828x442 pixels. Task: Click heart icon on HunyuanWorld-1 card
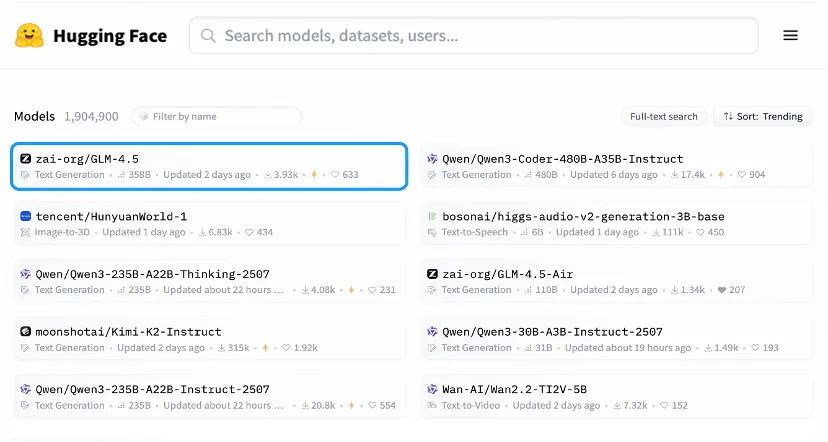coord(249,232)
